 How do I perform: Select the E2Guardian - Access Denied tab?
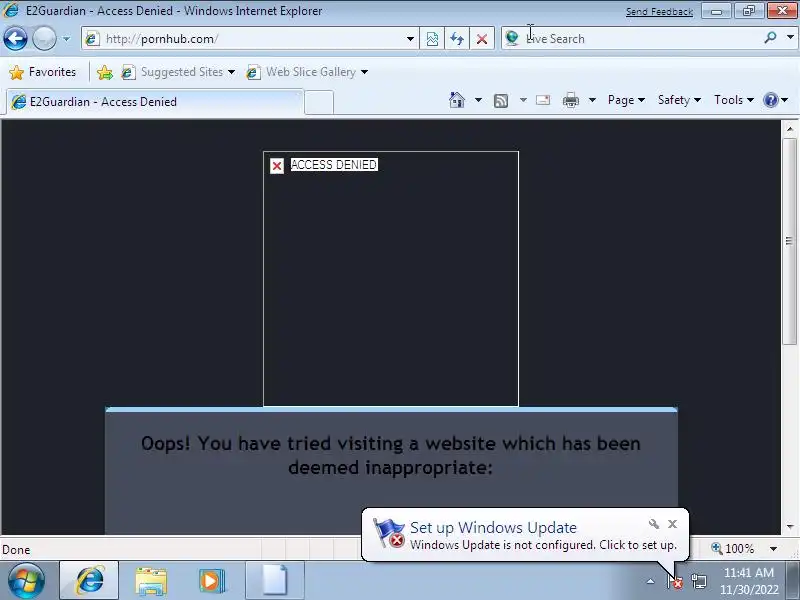(x=155, y=102)
